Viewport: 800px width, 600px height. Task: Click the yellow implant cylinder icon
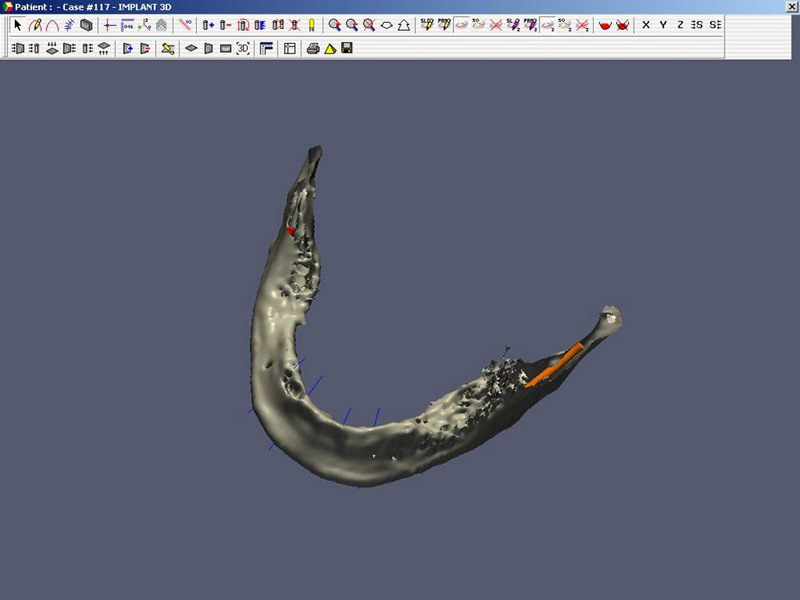(311, 24)
